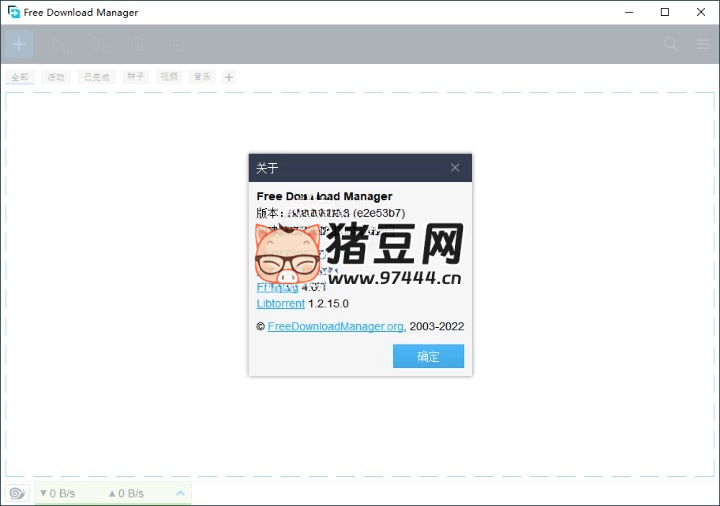
Task: Click the pause downloads toolbar icon
Action: (99, 45)
